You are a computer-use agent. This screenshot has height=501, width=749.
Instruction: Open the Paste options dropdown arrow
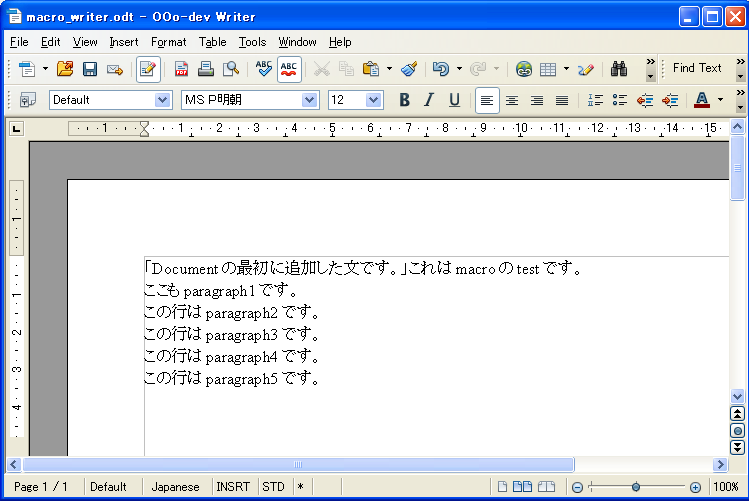[x=390, y=69]
